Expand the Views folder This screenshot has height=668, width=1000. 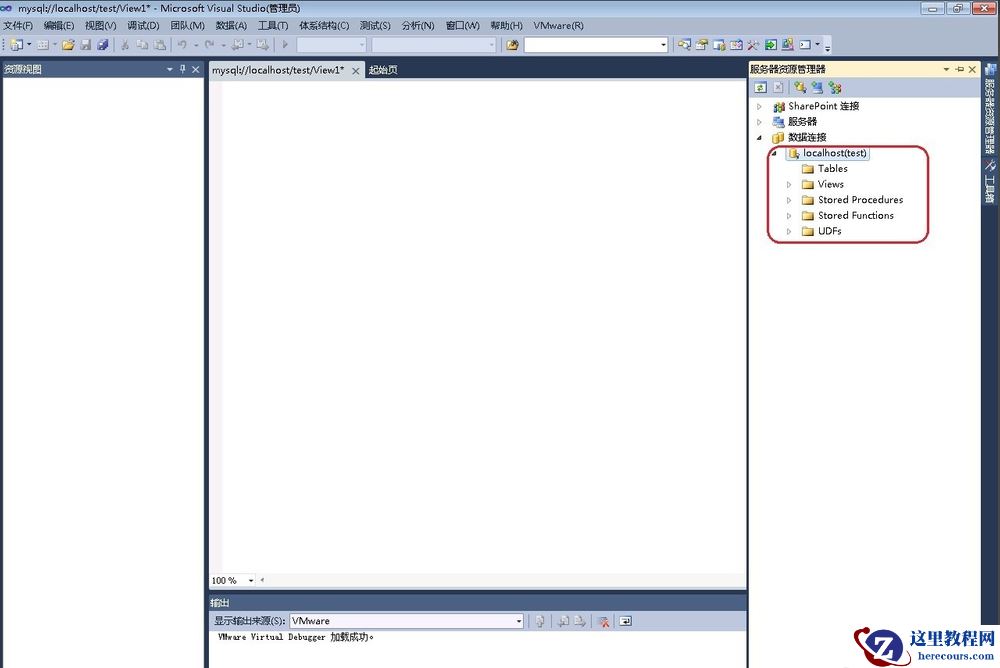tap(789, 184)
